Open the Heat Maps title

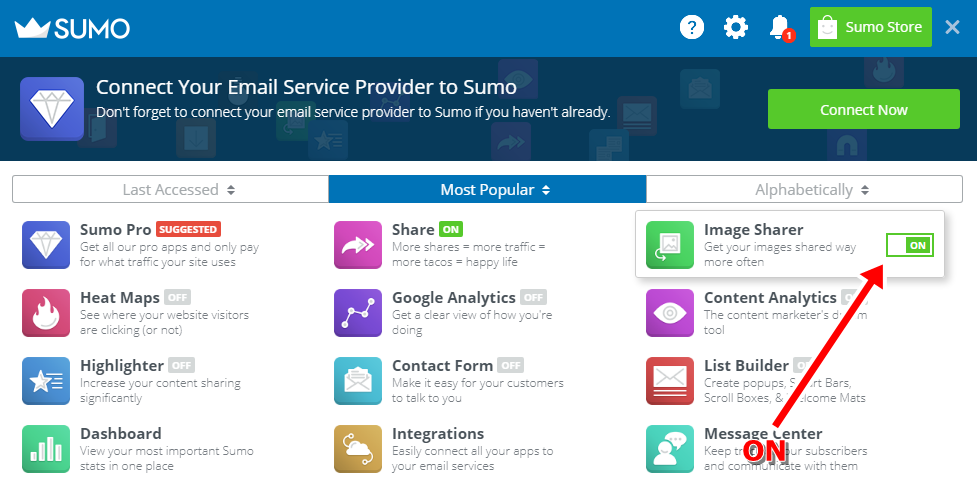[120, 297]
